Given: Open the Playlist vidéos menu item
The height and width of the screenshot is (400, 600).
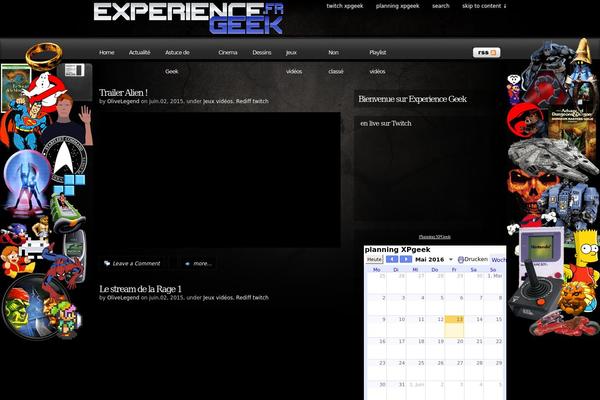Looking at the screenshot, I should [x=377, y=62].
